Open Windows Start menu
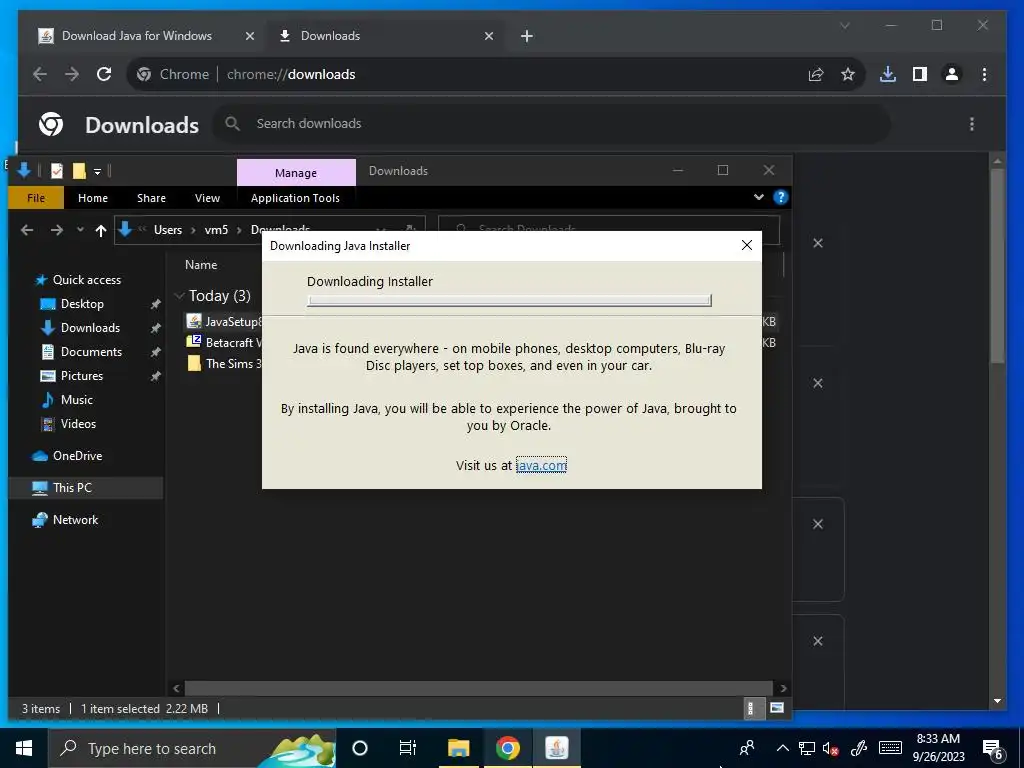The image size is (1024, 768). coord(24,748)
